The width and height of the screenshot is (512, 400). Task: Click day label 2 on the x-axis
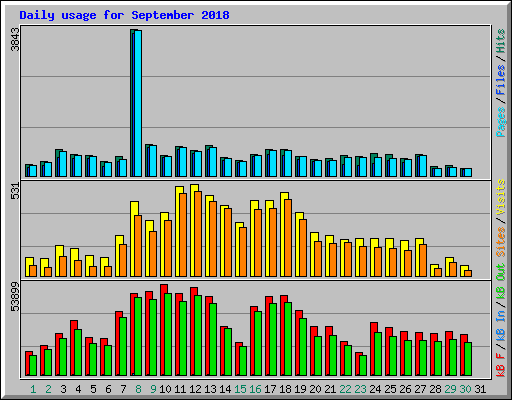click(48, 389)
